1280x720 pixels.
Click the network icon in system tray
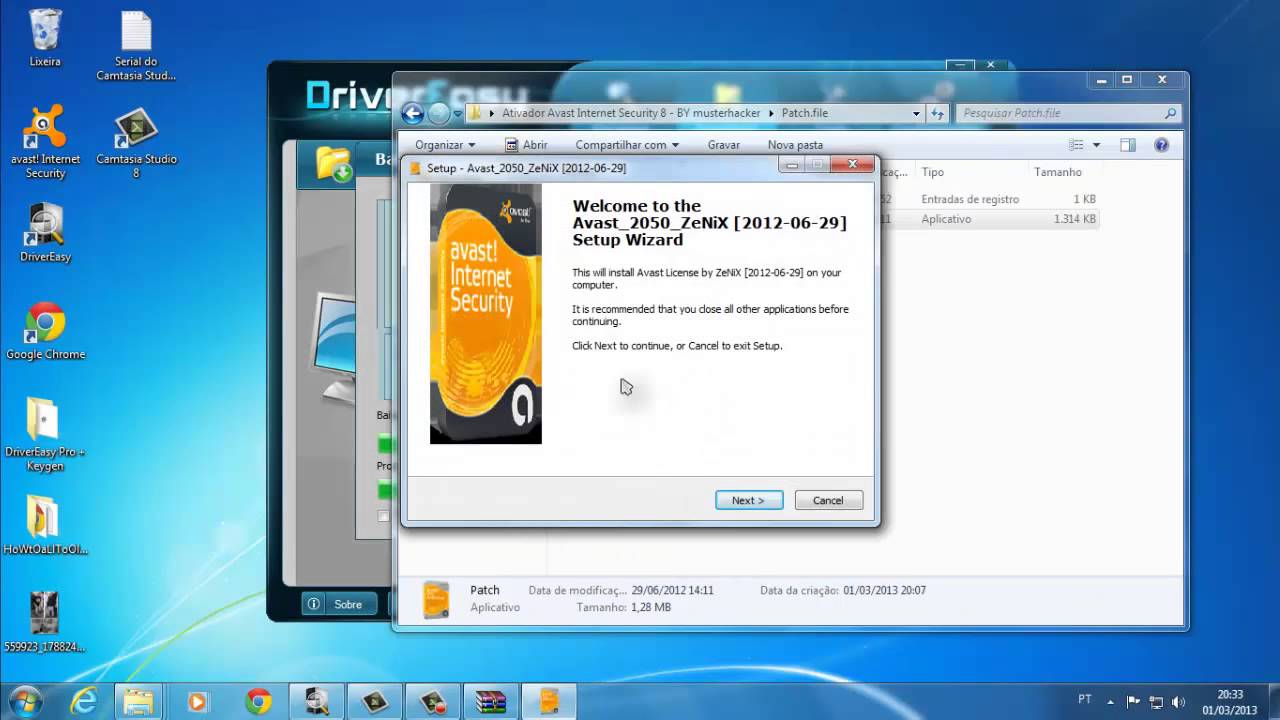point(1156,702)
